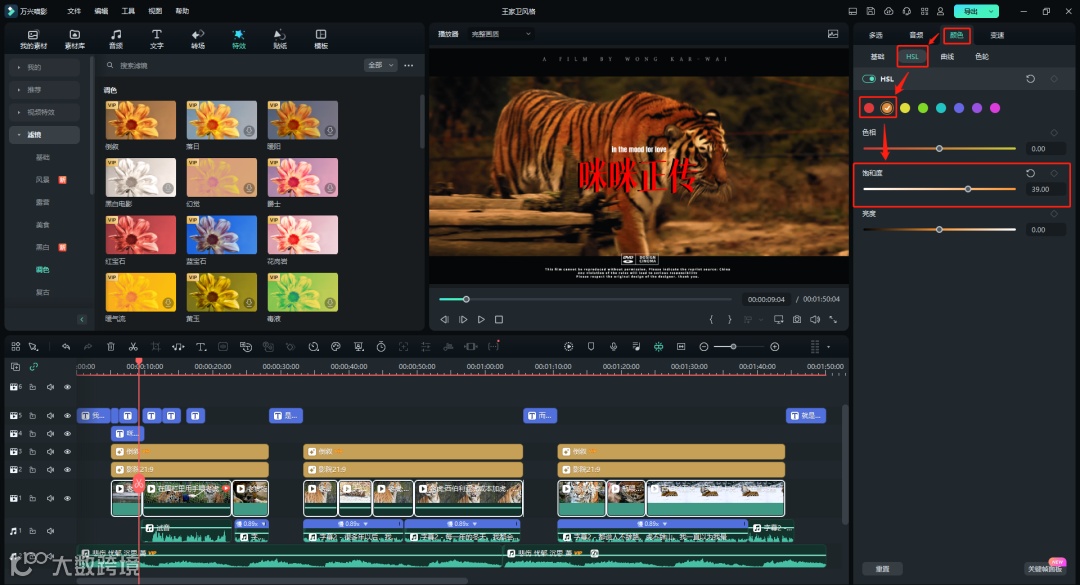The width and height of the screenshot is (1080, 585).
Task: Mute video track 2 speaker
Action: tap(50, 469)
